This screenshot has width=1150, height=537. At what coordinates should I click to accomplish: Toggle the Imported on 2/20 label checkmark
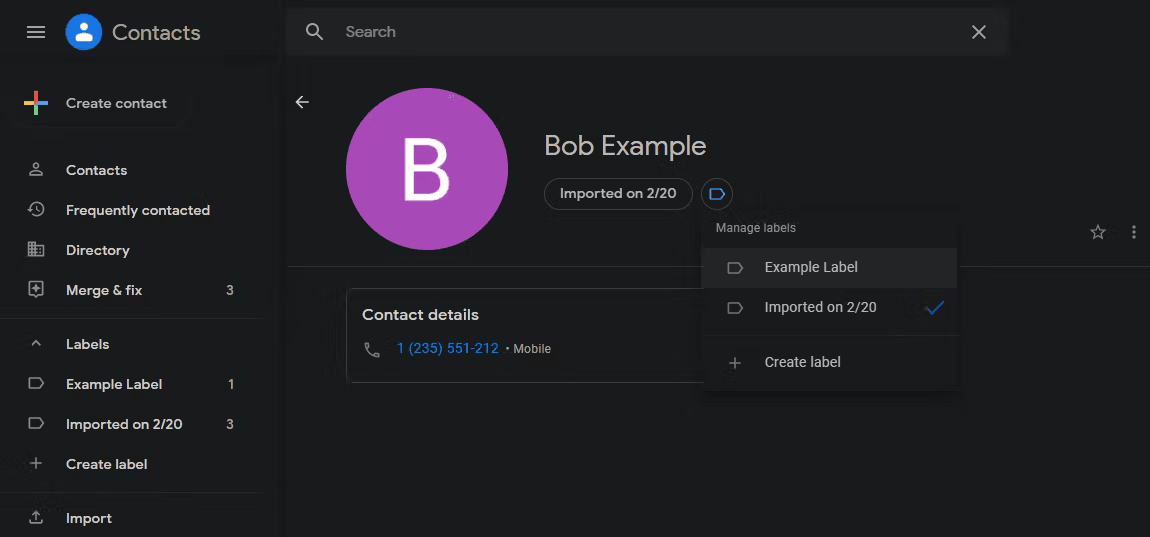point(934,307)
